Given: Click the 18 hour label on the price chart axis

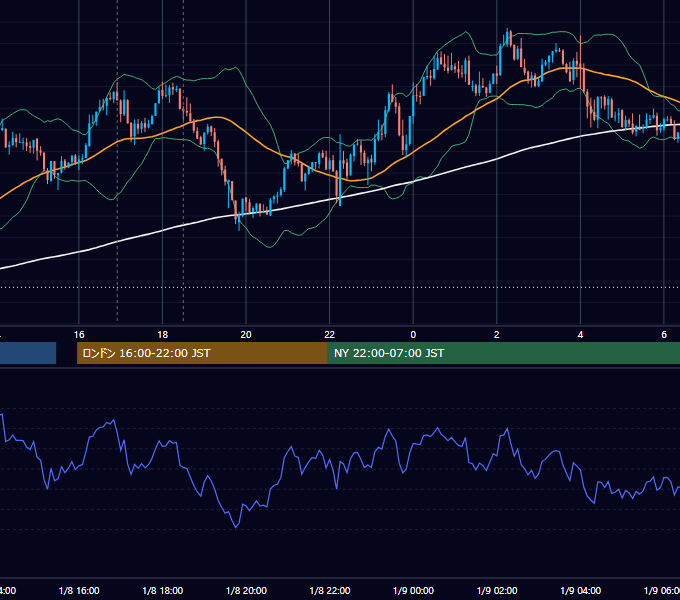Looking at the screenshot, I should 163,335.
